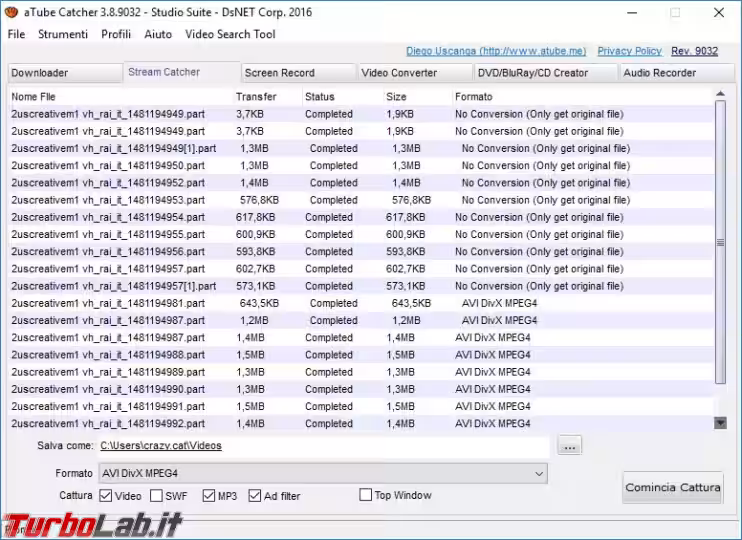Sort by the Transfer column header
Viewport: 742px width, 540px height.
point(267,97)
